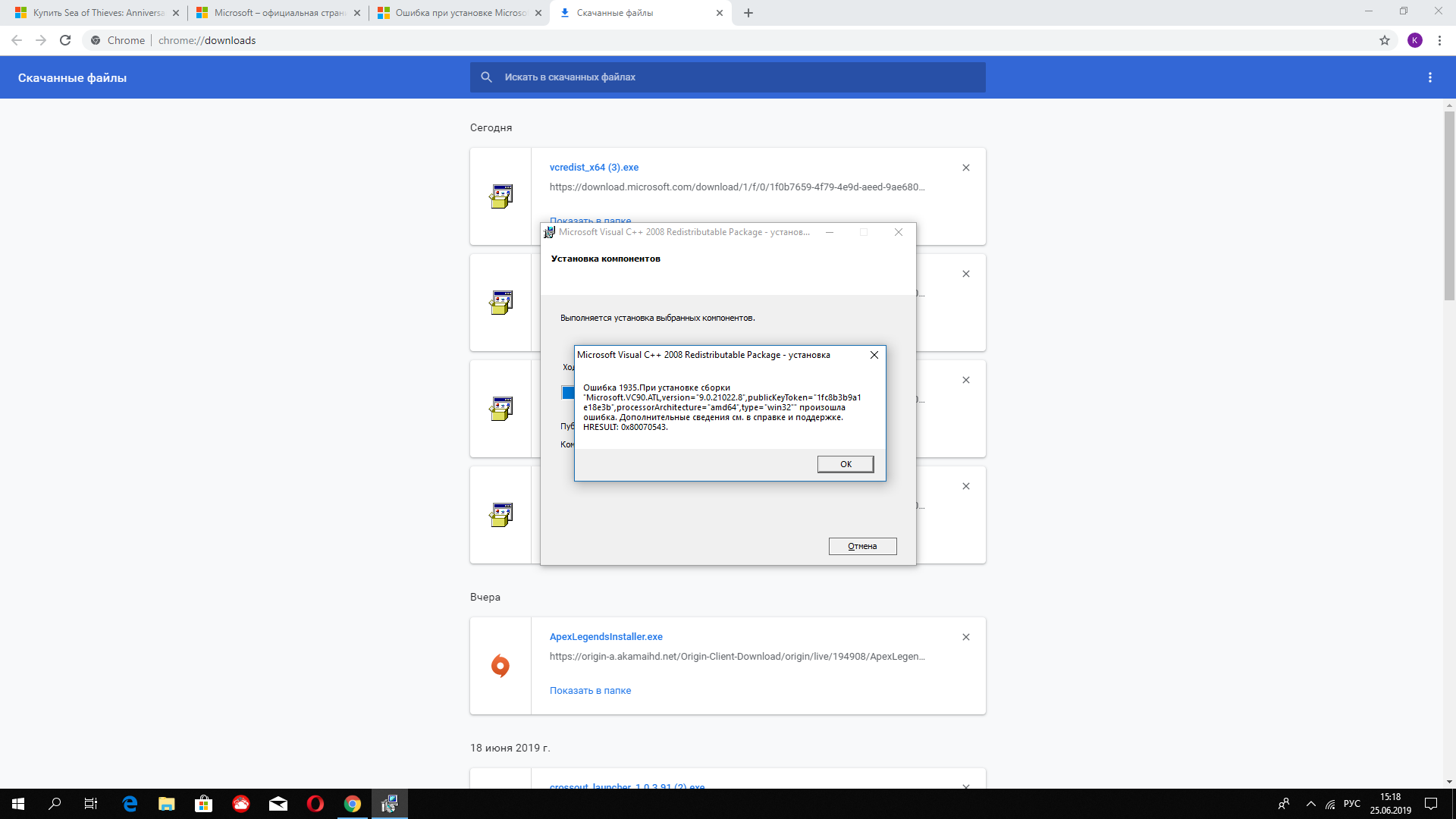Remove vcredist_x64 (3).exe from the downloads list
Viewport: 1456px width, 819px height.
click(966, 168)
